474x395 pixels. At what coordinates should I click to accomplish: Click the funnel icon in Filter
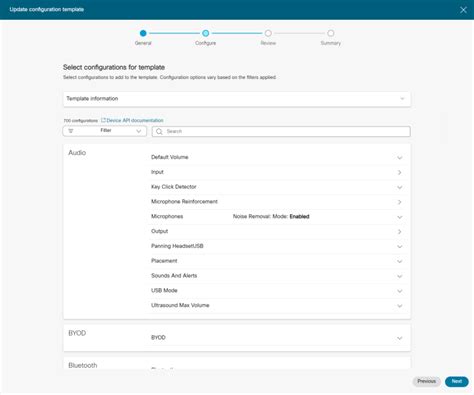point(71,131)
